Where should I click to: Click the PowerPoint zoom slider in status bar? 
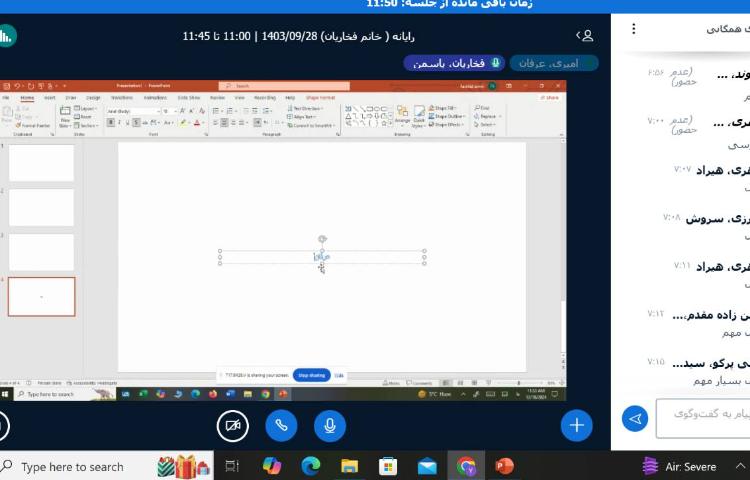pyautogui.click(x=518, y=383)
